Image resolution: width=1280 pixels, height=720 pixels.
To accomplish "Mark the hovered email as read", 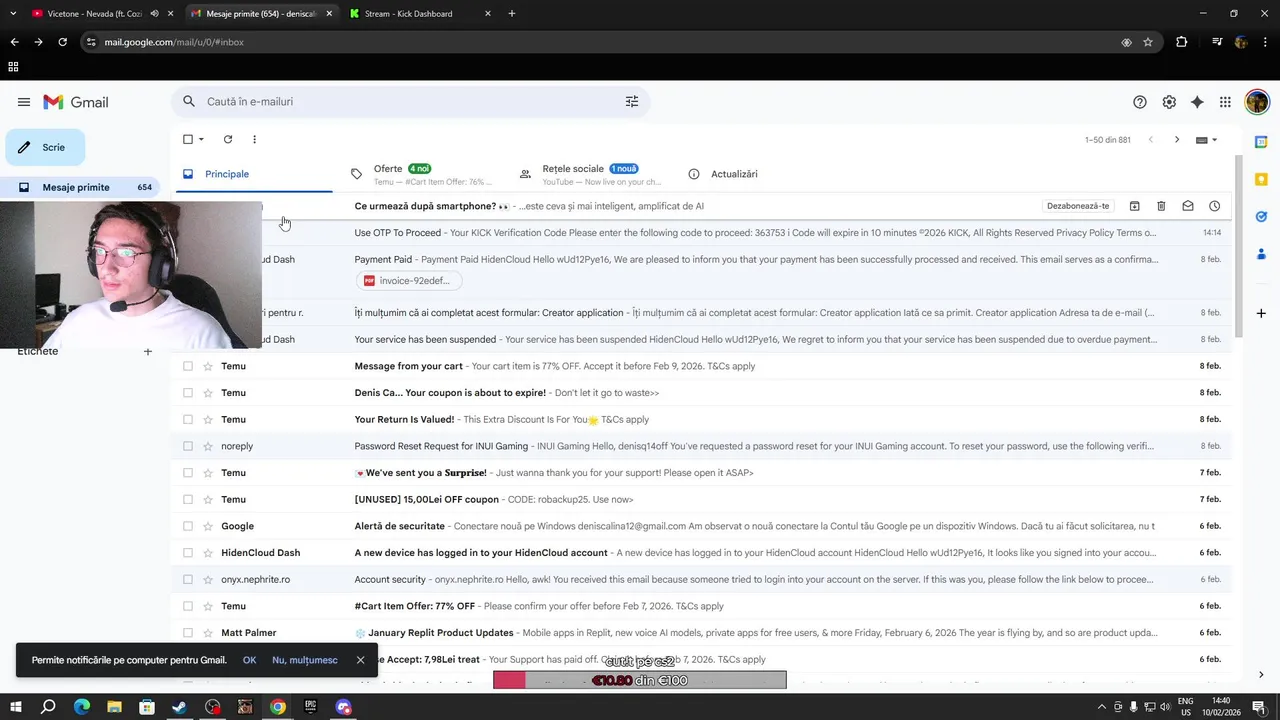I will point(1188,206).
